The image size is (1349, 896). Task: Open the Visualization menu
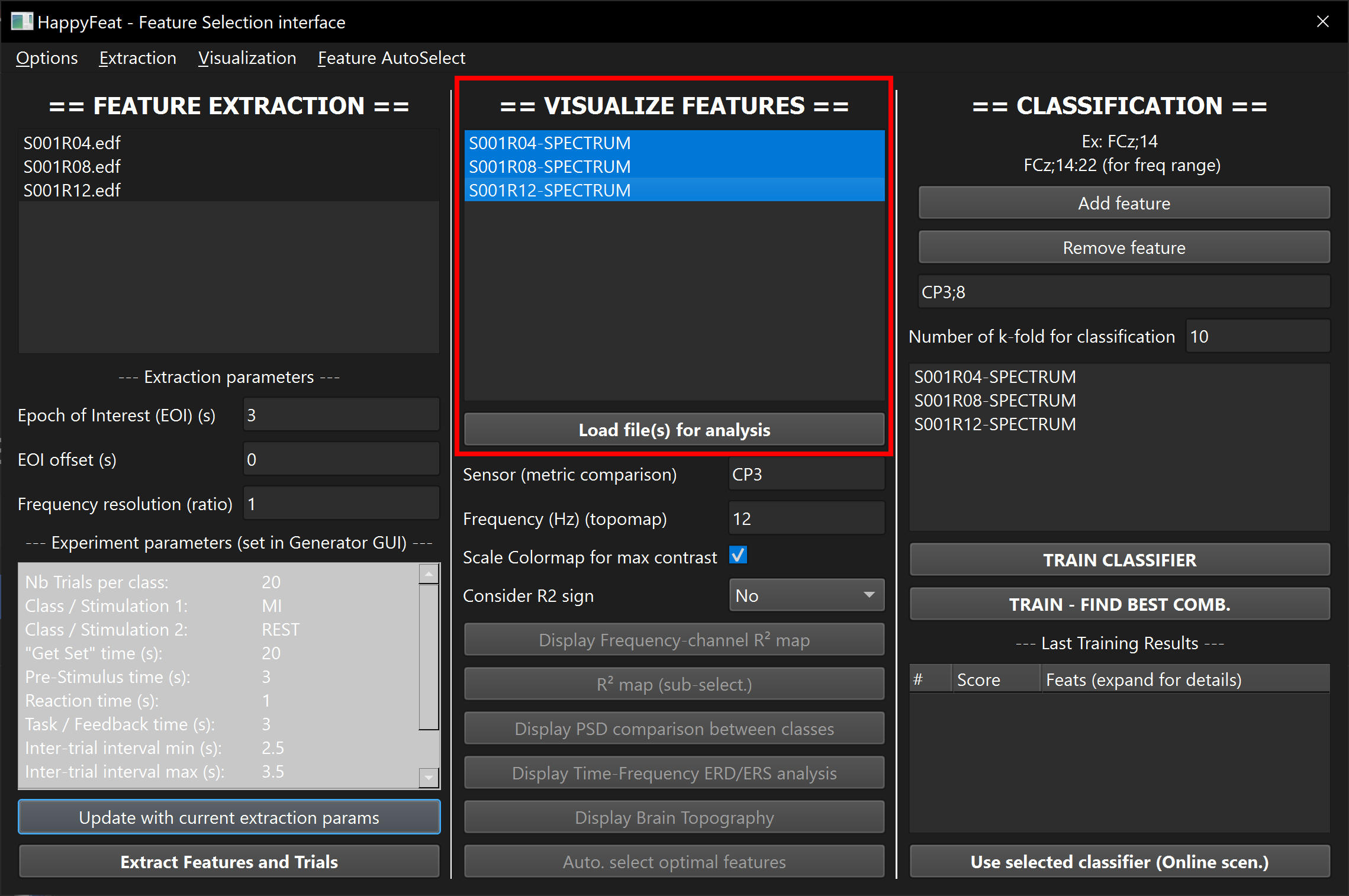(x=247, y=58)
